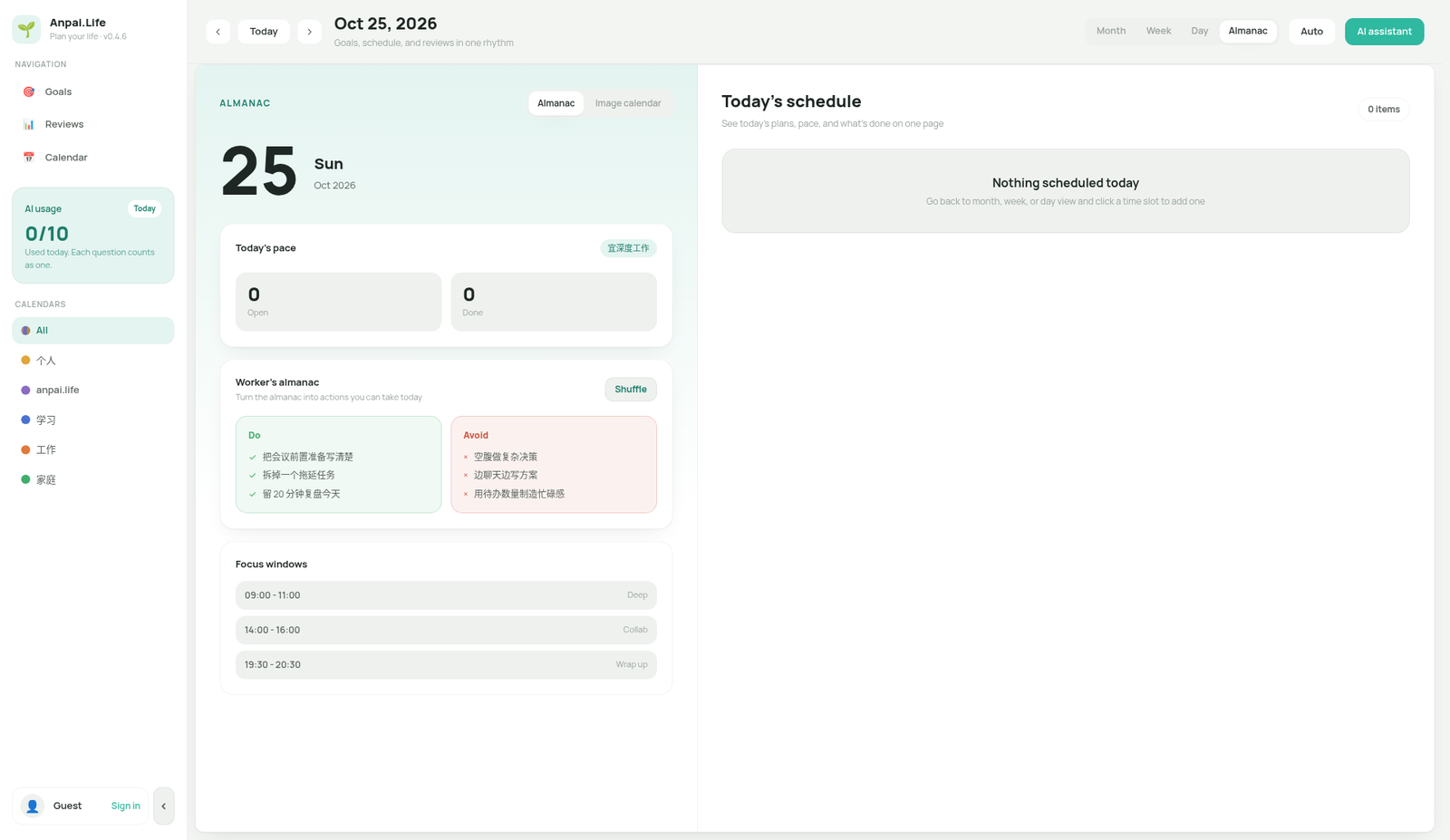The image size is (1450, 840).
Task: Go to previous day with left arrow
Action: pos(217,32)
